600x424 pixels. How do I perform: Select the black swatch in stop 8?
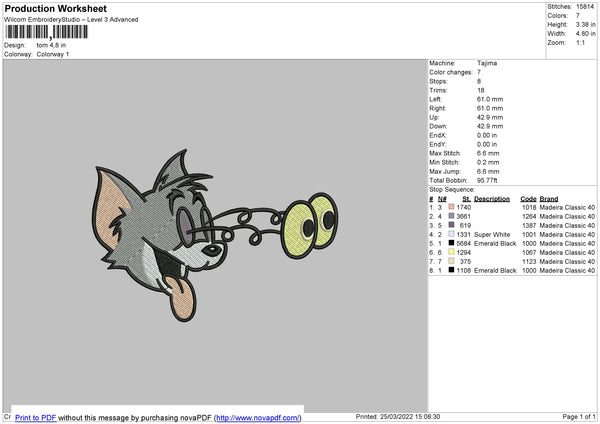(x=451, y=270)
